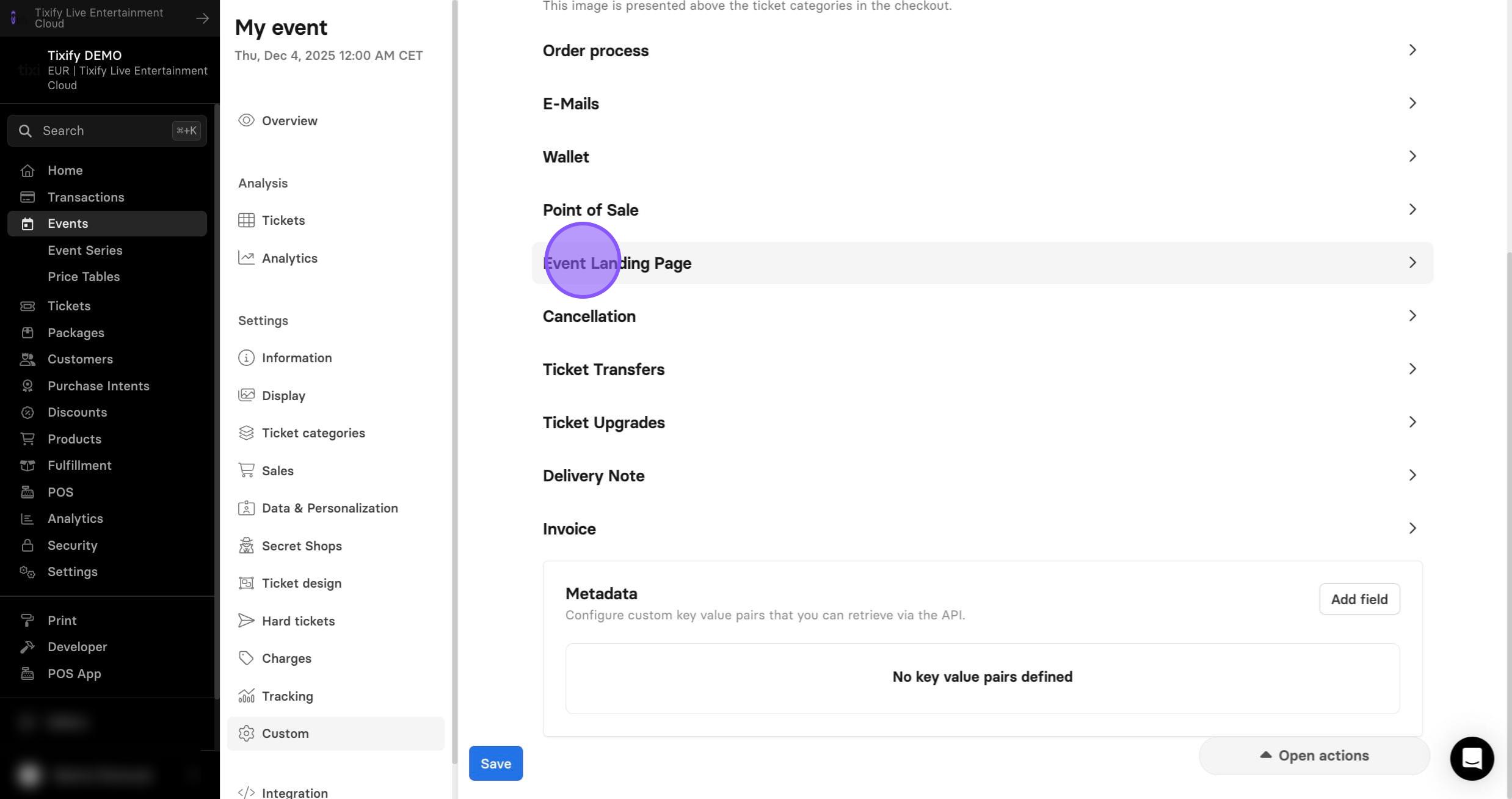Screen dimensions: 1512x799
Task: Expand the Point of Sale section
Action: [x=982, y=210]
